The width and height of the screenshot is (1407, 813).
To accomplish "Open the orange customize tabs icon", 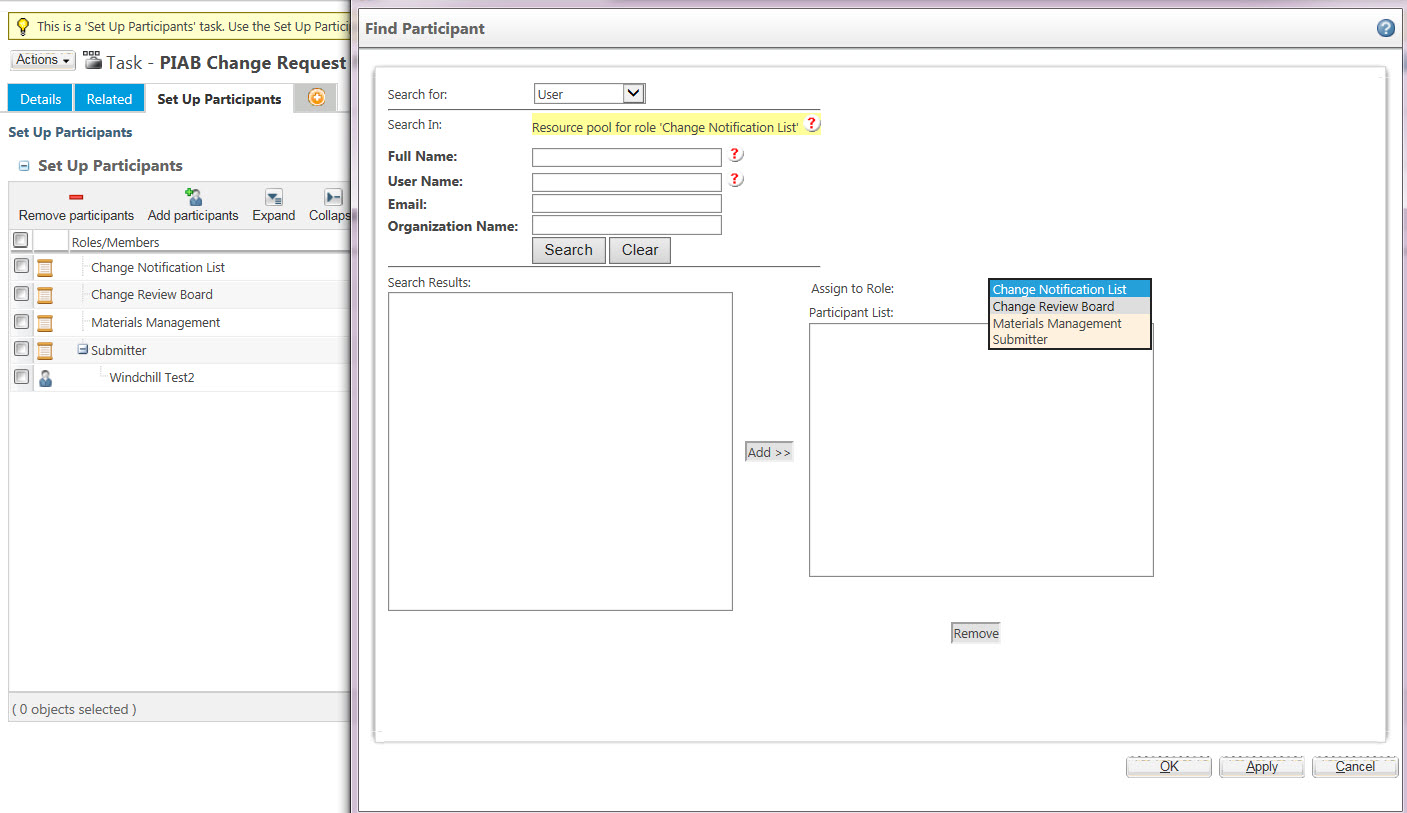I will tap(317, 97).
